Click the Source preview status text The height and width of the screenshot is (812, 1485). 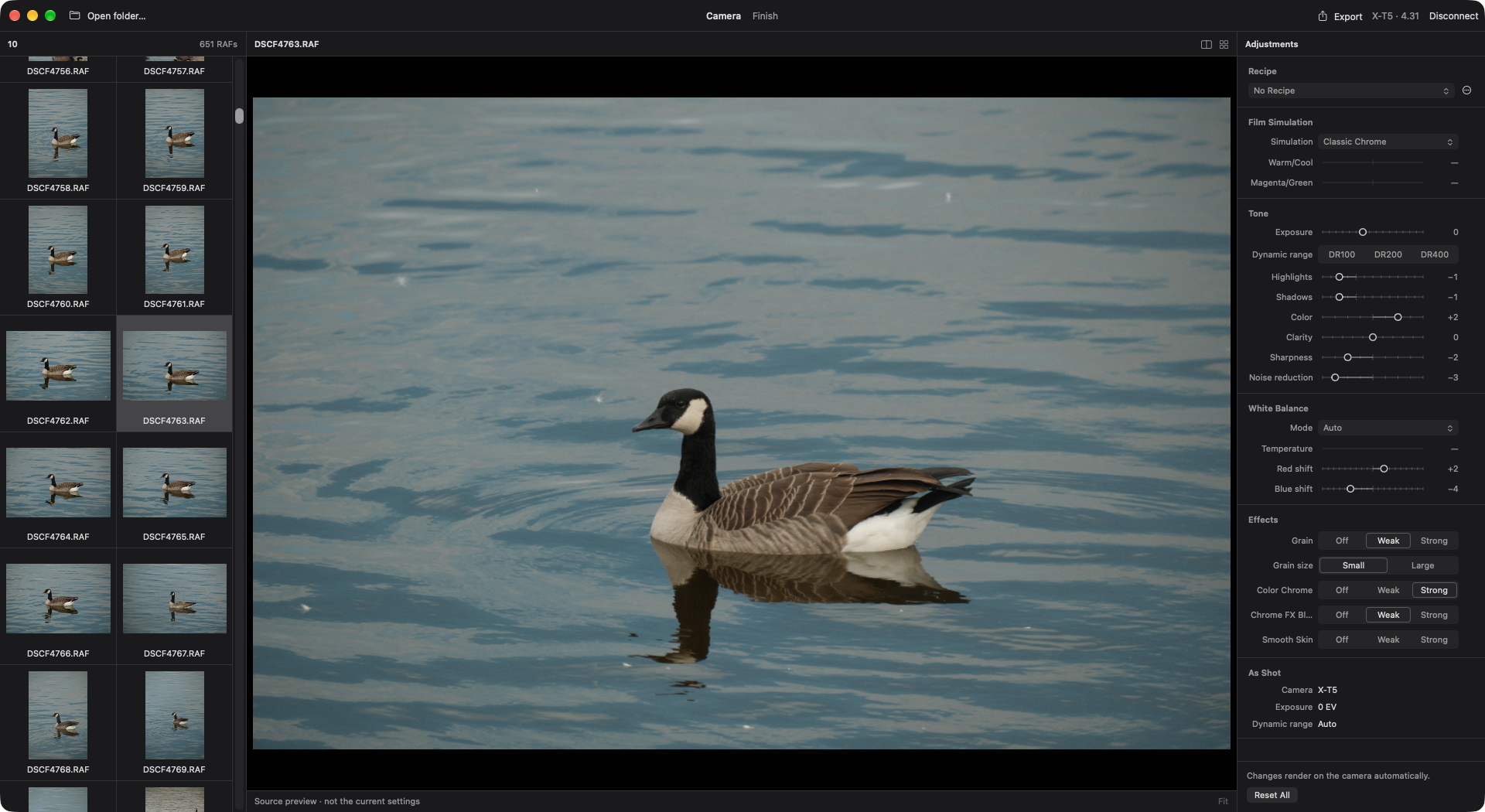337,801
